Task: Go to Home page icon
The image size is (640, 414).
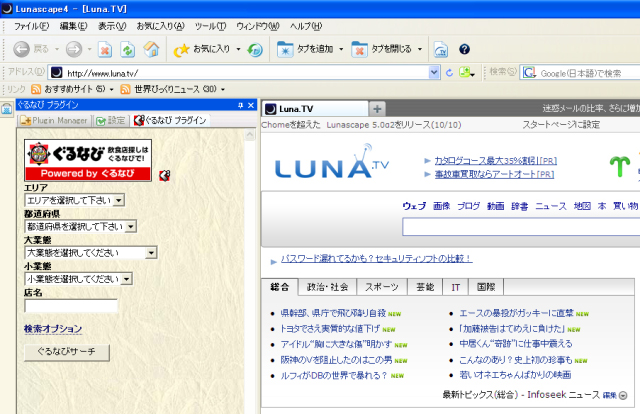Action: click(151, 49)
